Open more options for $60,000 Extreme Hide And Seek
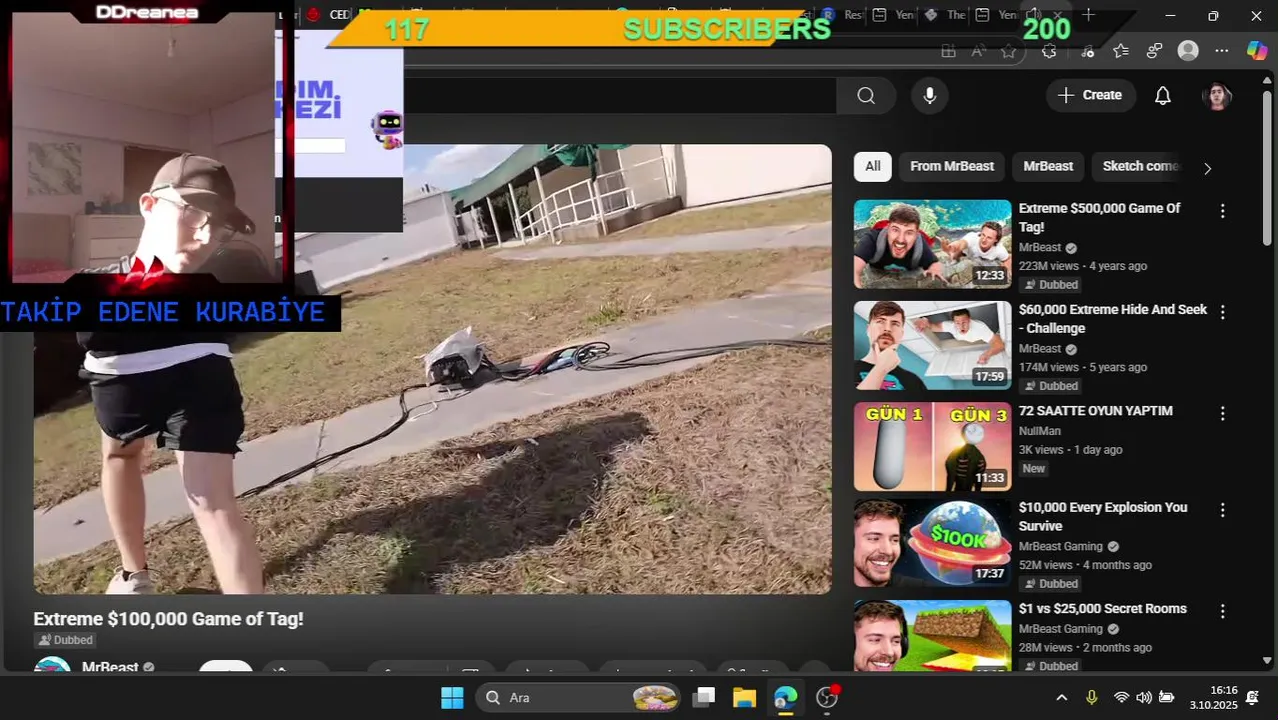This screenshot has width=1278, height=720. click(1222, 312)
